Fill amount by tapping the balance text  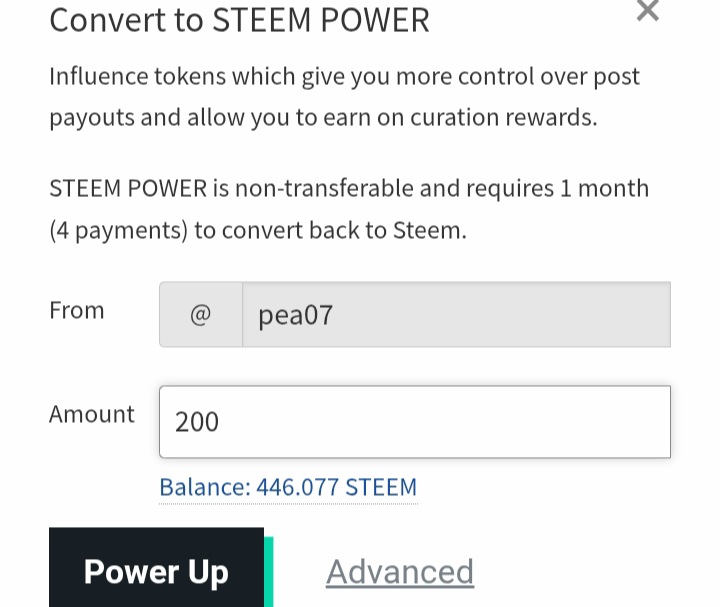288,487
